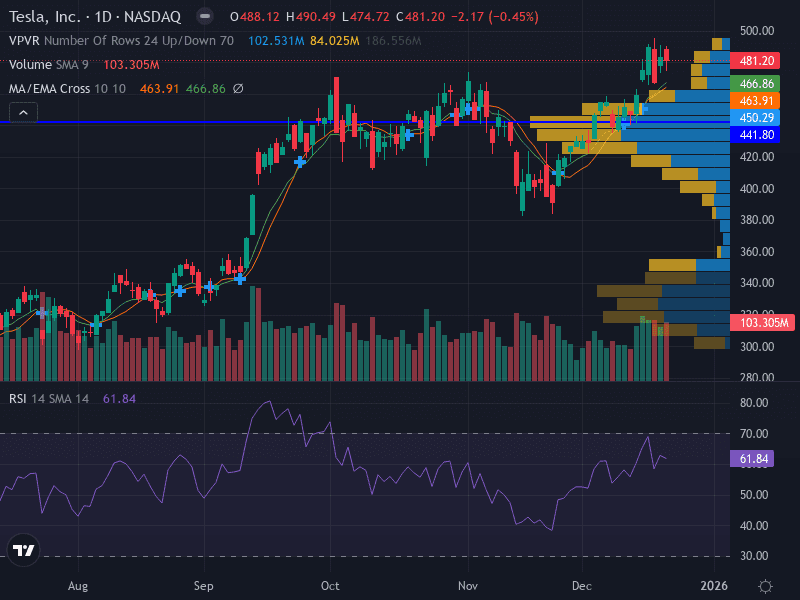Select the RSI 14 SMA 14 legend
This screenshot has width=800, height=600.
tap(49, 399)
